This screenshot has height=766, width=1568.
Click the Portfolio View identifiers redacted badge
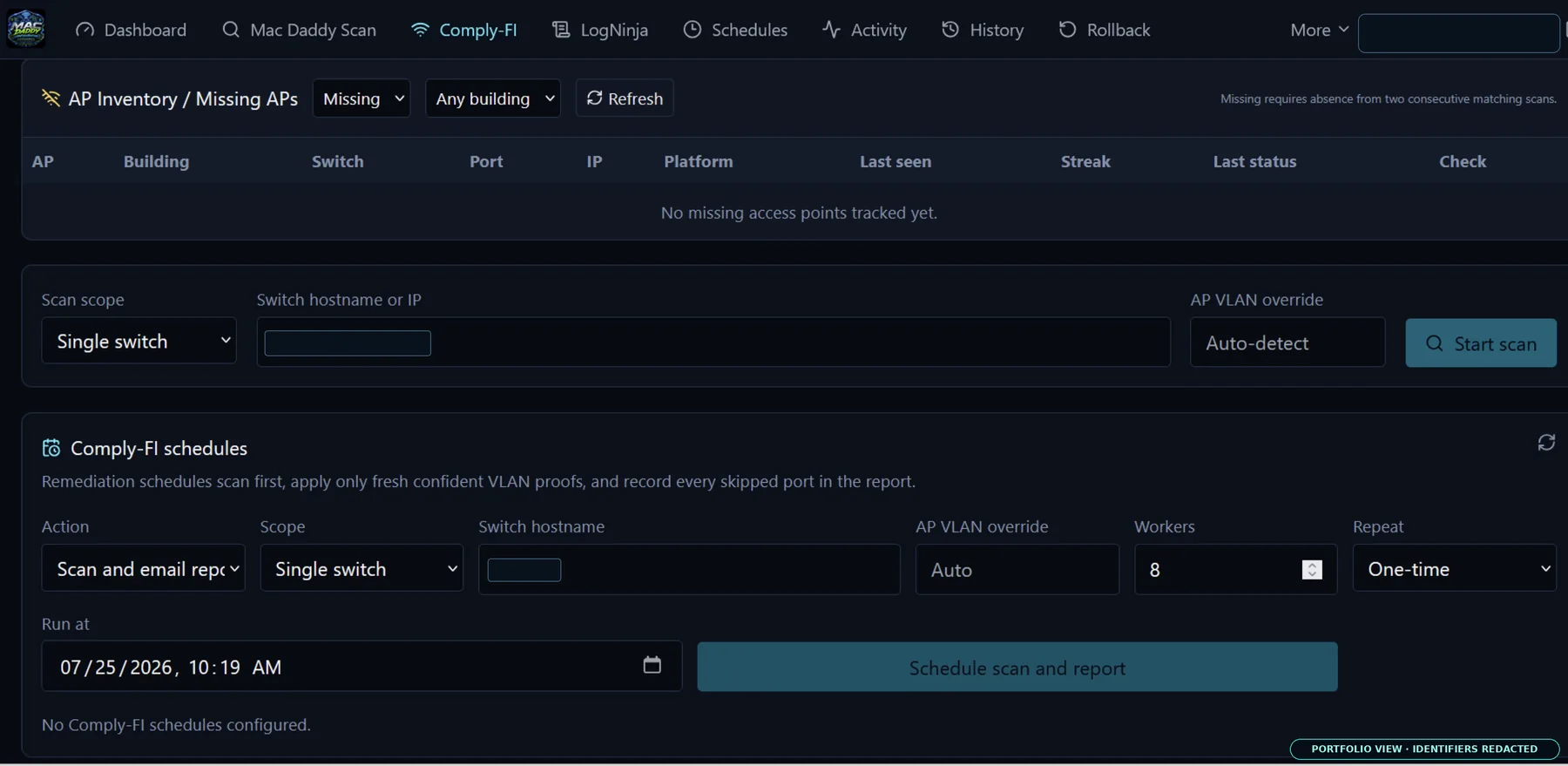1424,749
